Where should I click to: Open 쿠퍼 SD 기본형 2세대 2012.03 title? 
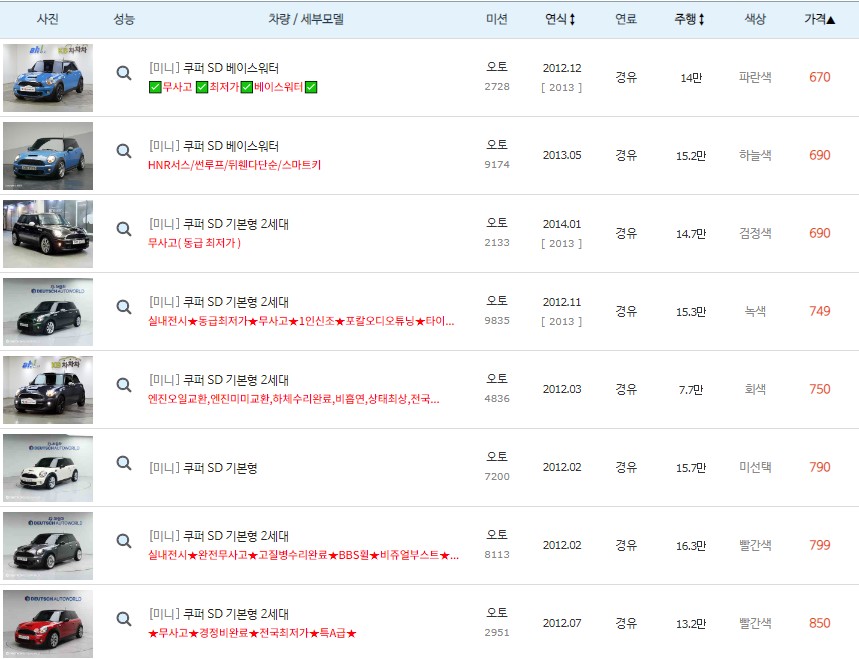(219, 380)
